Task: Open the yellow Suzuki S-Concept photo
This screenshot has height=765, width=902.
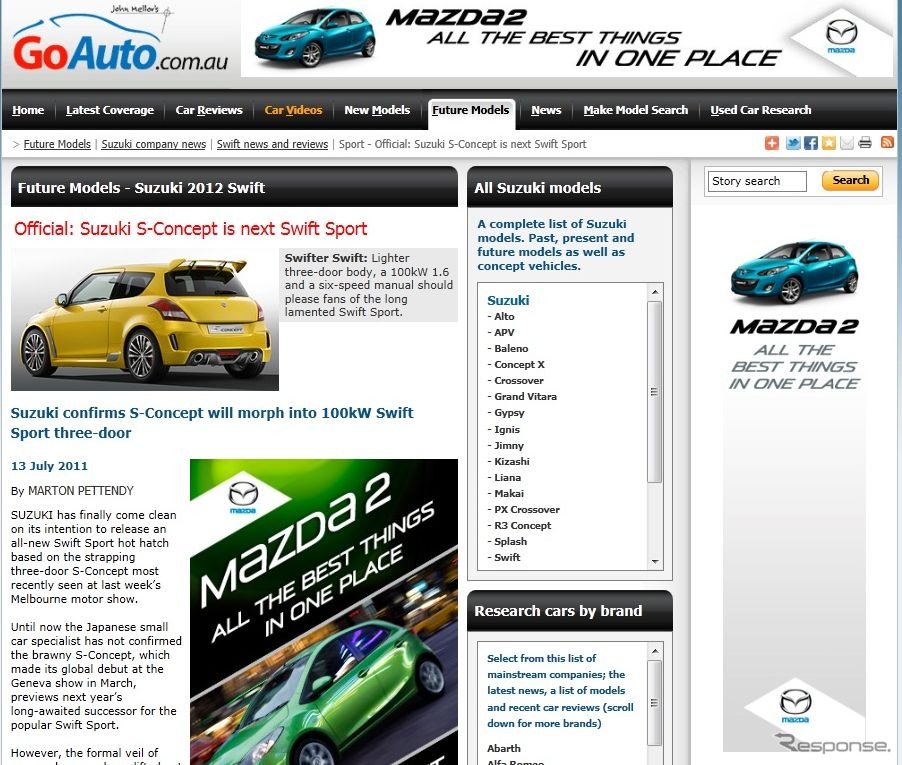Action: click(145, 320)
